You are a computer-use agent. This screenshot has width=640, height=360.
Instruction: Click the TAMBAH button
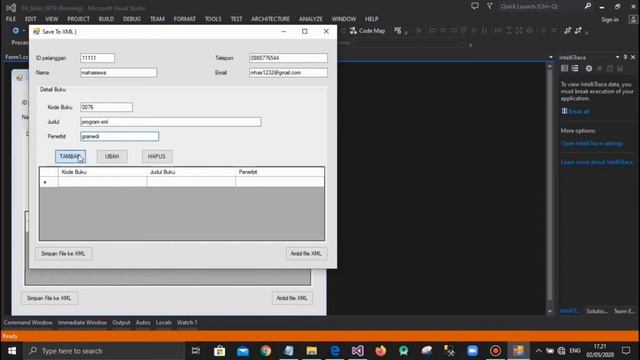(70, 156)
